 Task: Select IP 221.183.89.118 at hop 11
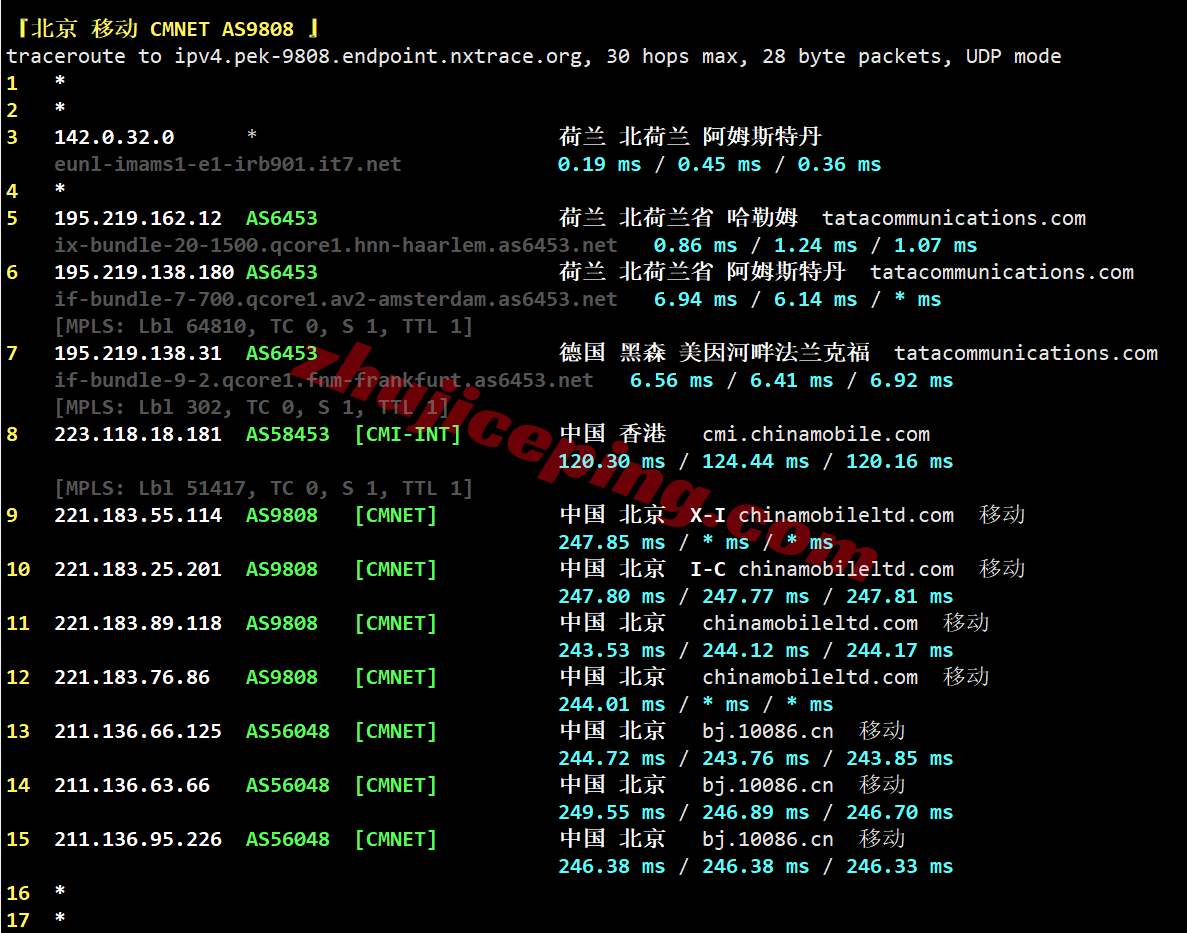138,623
